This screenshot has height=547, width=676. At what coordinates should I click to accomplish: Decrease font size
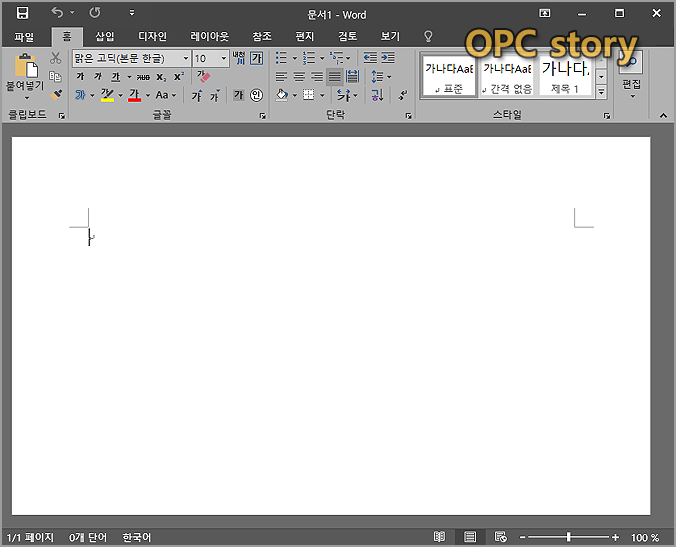point(215,95)
